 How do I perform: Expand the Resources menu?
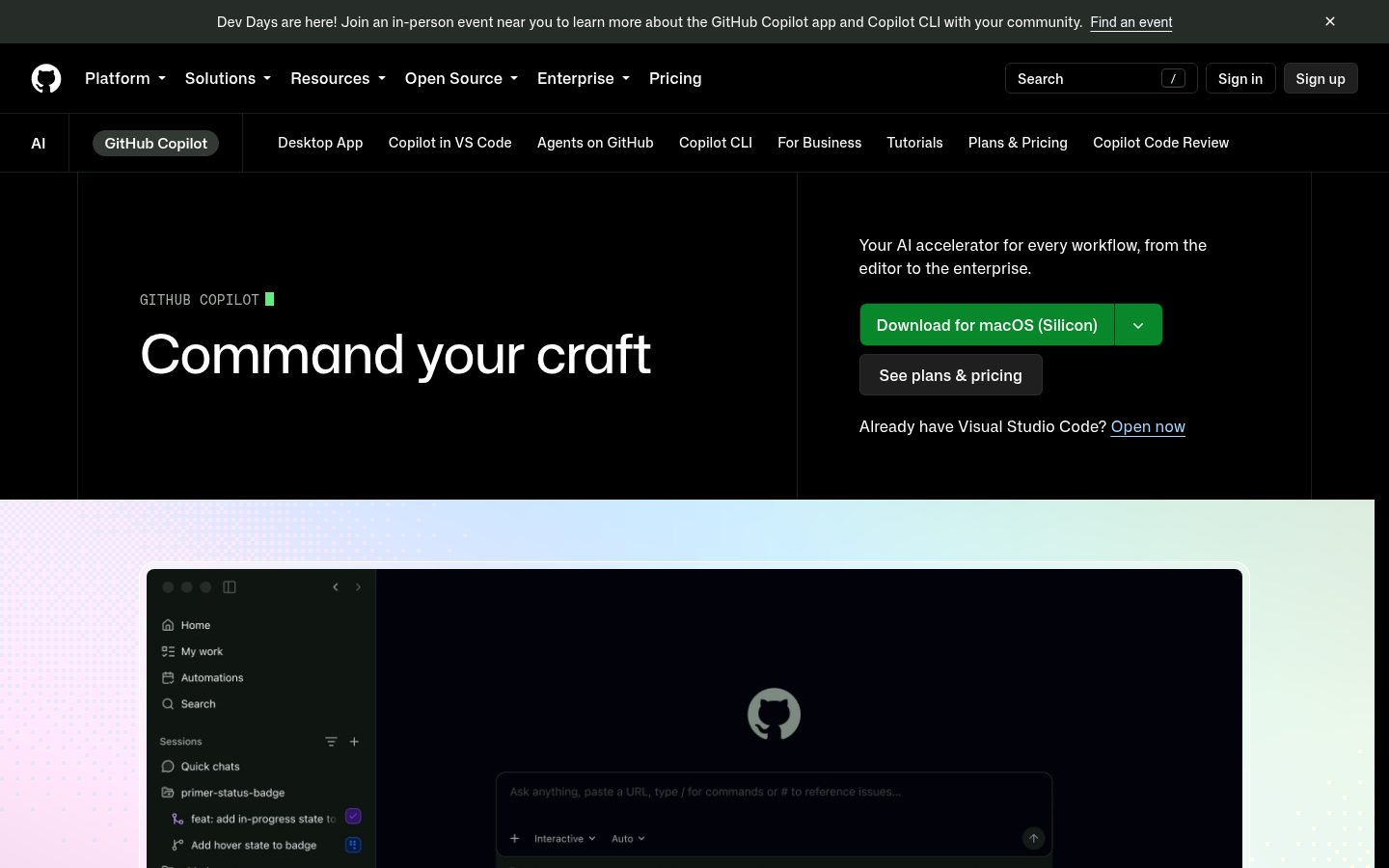coord(338,78)
